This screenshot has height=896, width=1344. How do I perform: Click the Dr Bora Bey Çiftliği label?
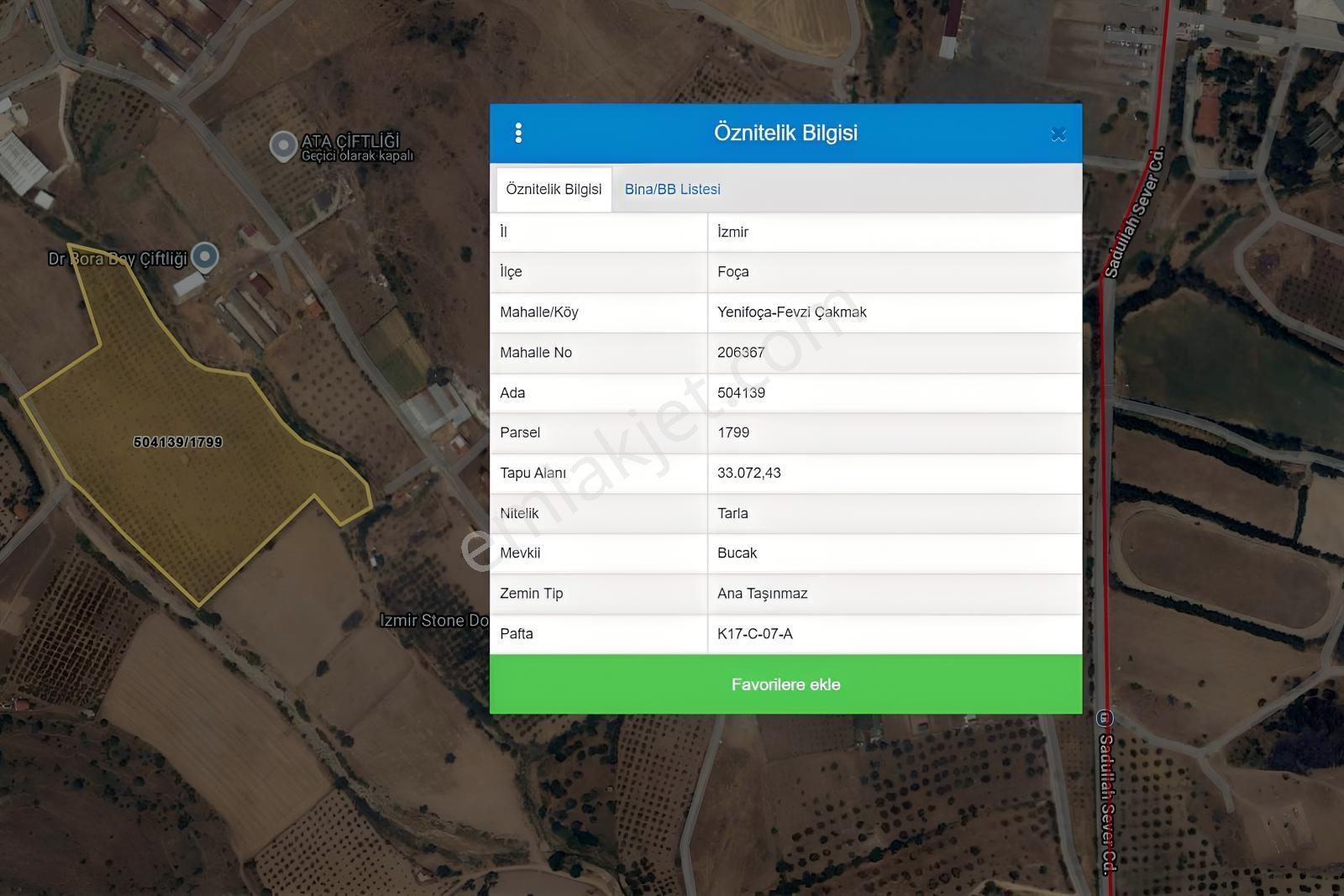118,259
